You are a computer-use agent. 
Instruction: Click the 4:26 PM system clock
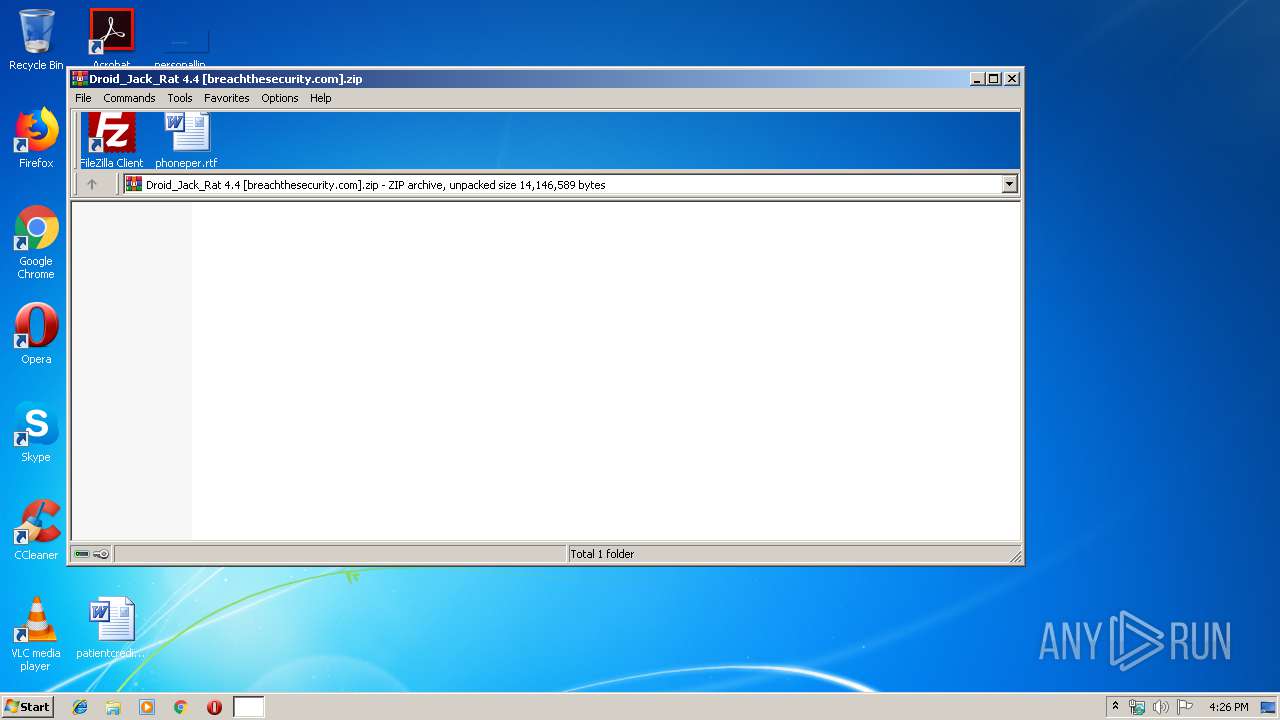point(1228,707)
